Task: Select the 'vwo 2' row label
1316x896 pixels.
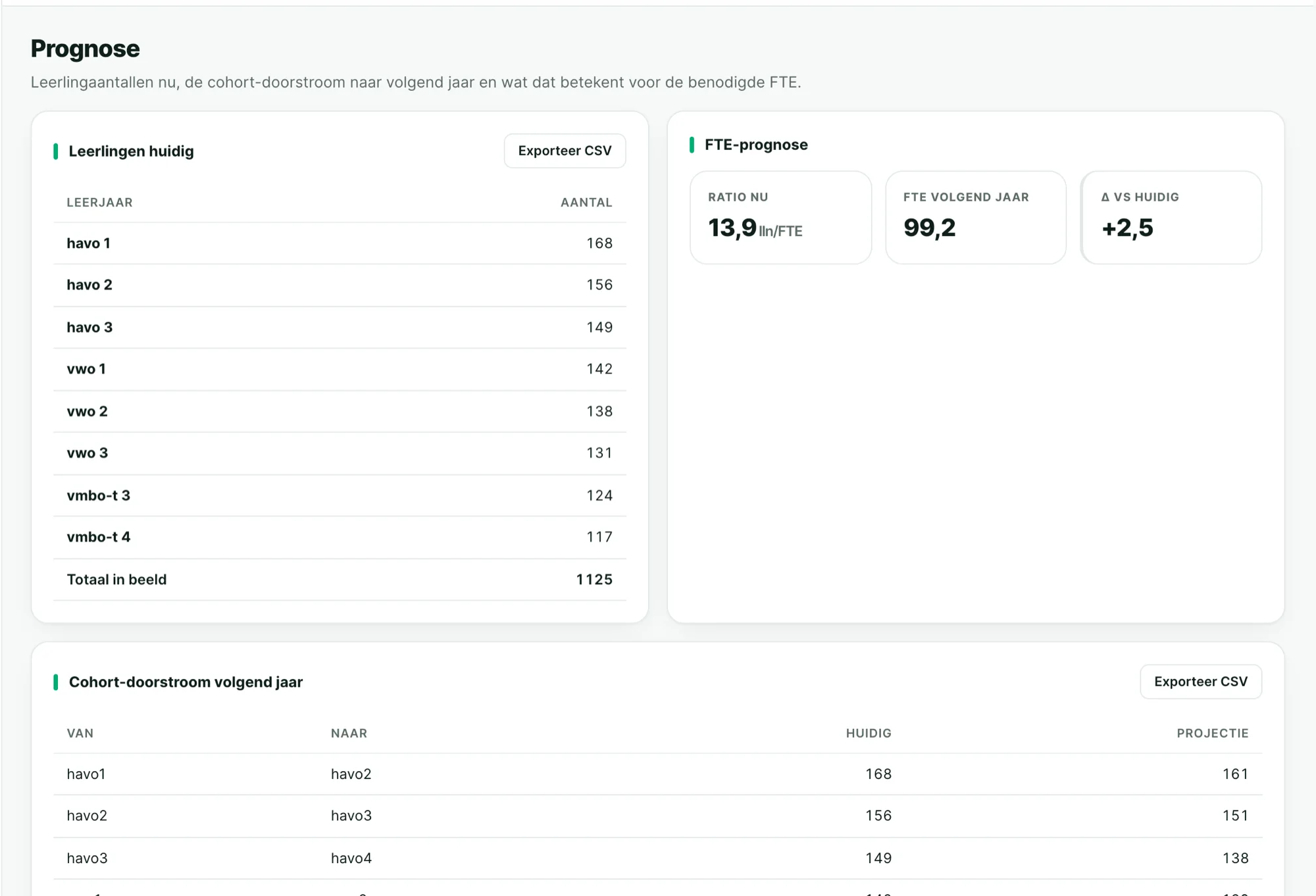Action: click(88, 412)
